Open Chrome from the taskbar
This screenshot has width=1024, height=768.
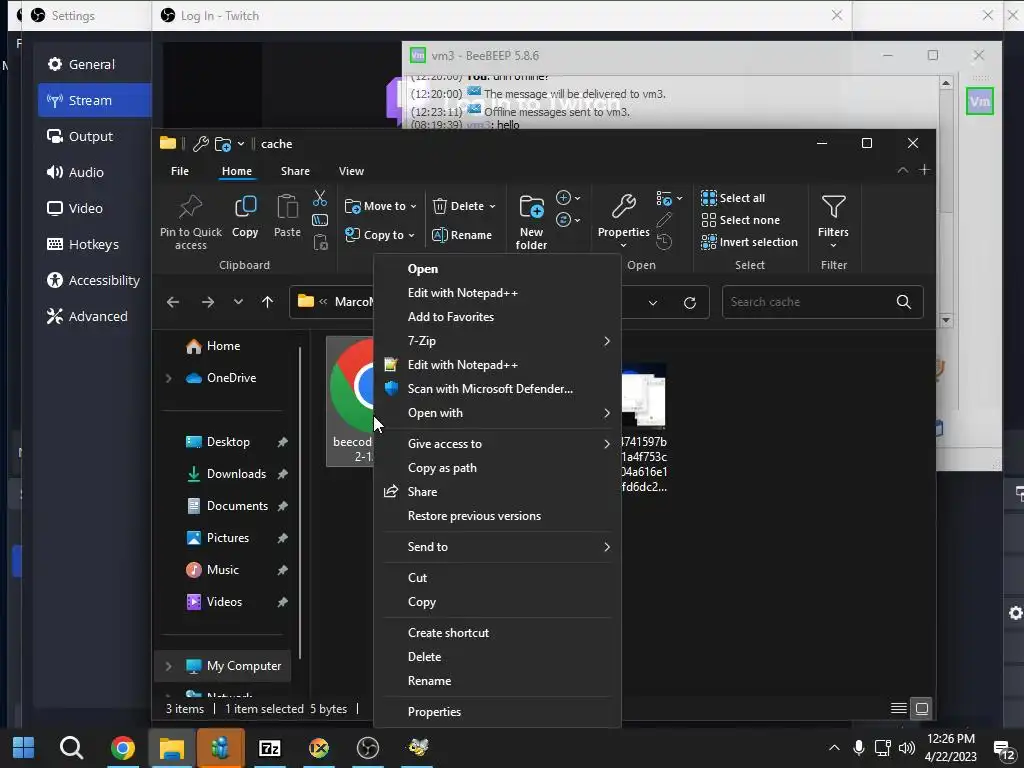tap(123, 748)
